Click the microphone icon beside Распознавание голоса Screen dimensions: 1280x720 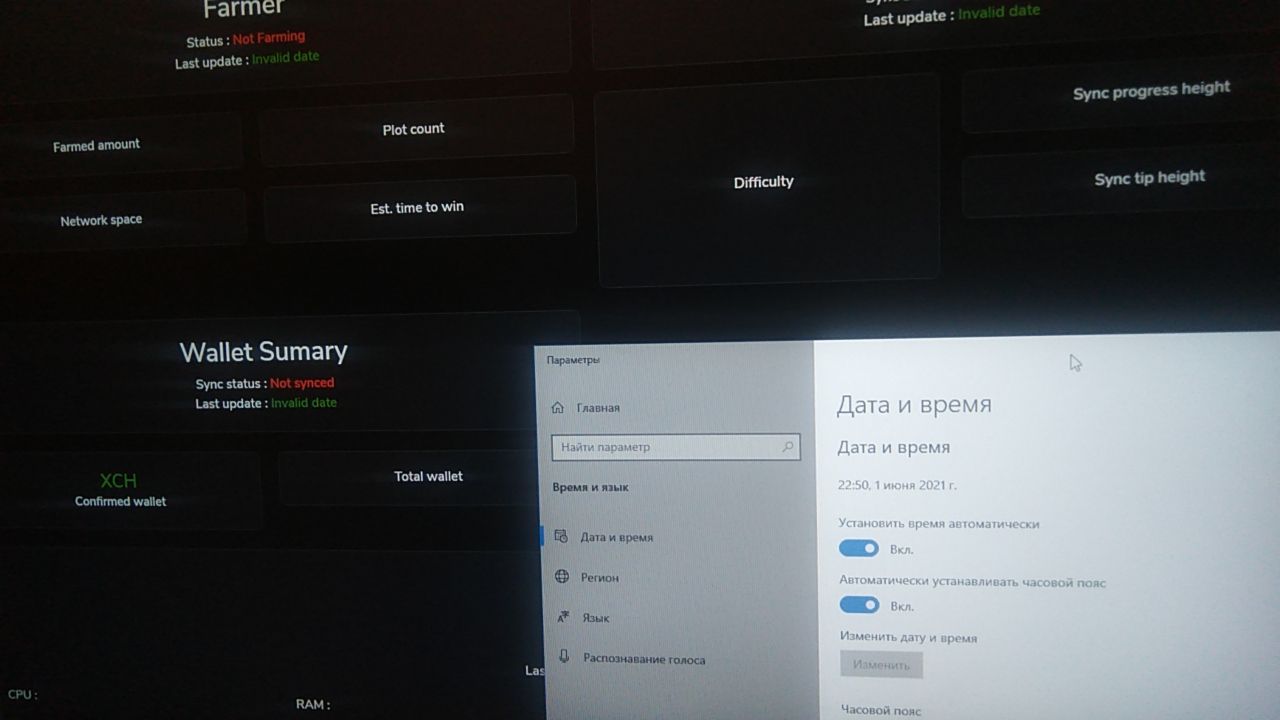(564, 657)
